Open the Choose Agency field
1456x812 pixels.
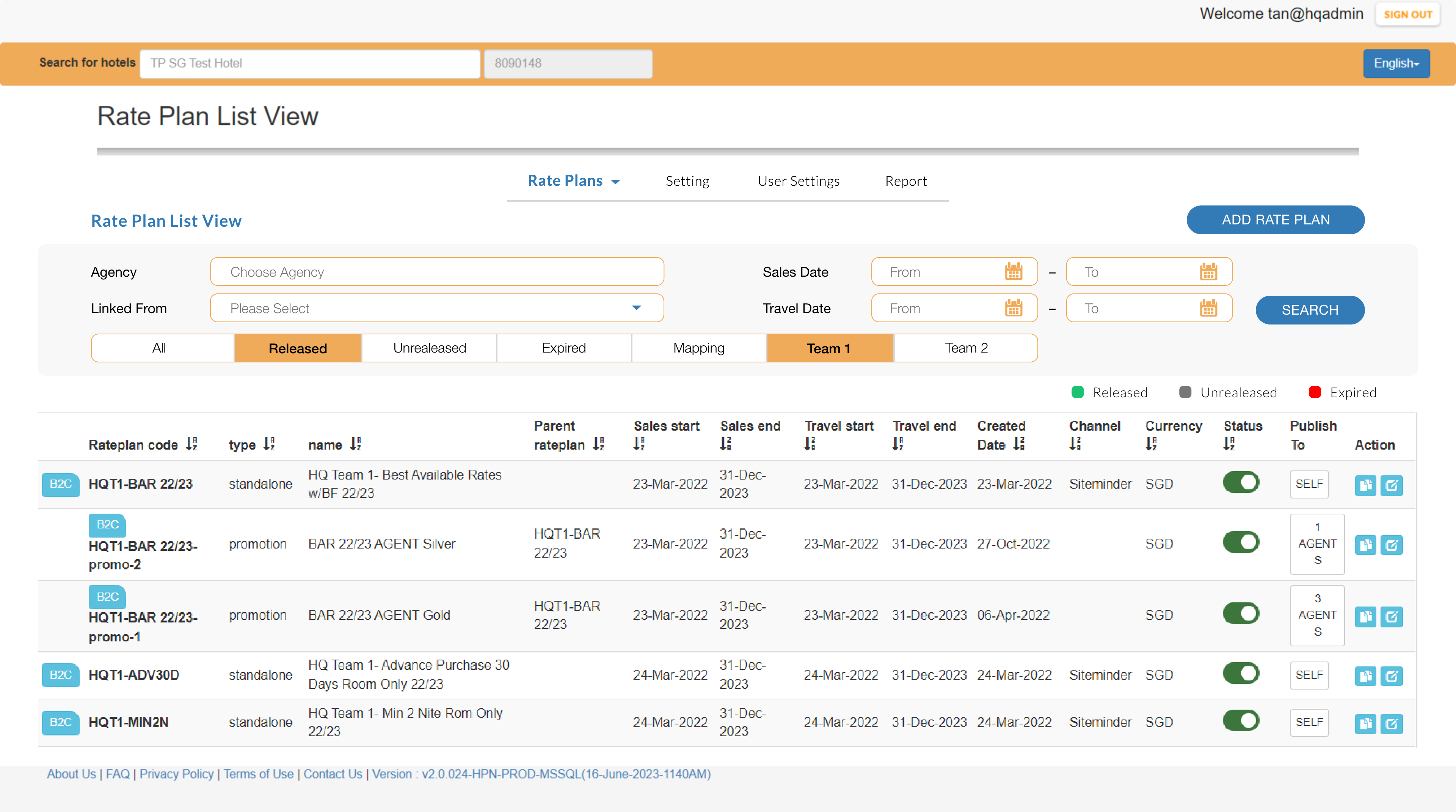click(x=437, y=272)
